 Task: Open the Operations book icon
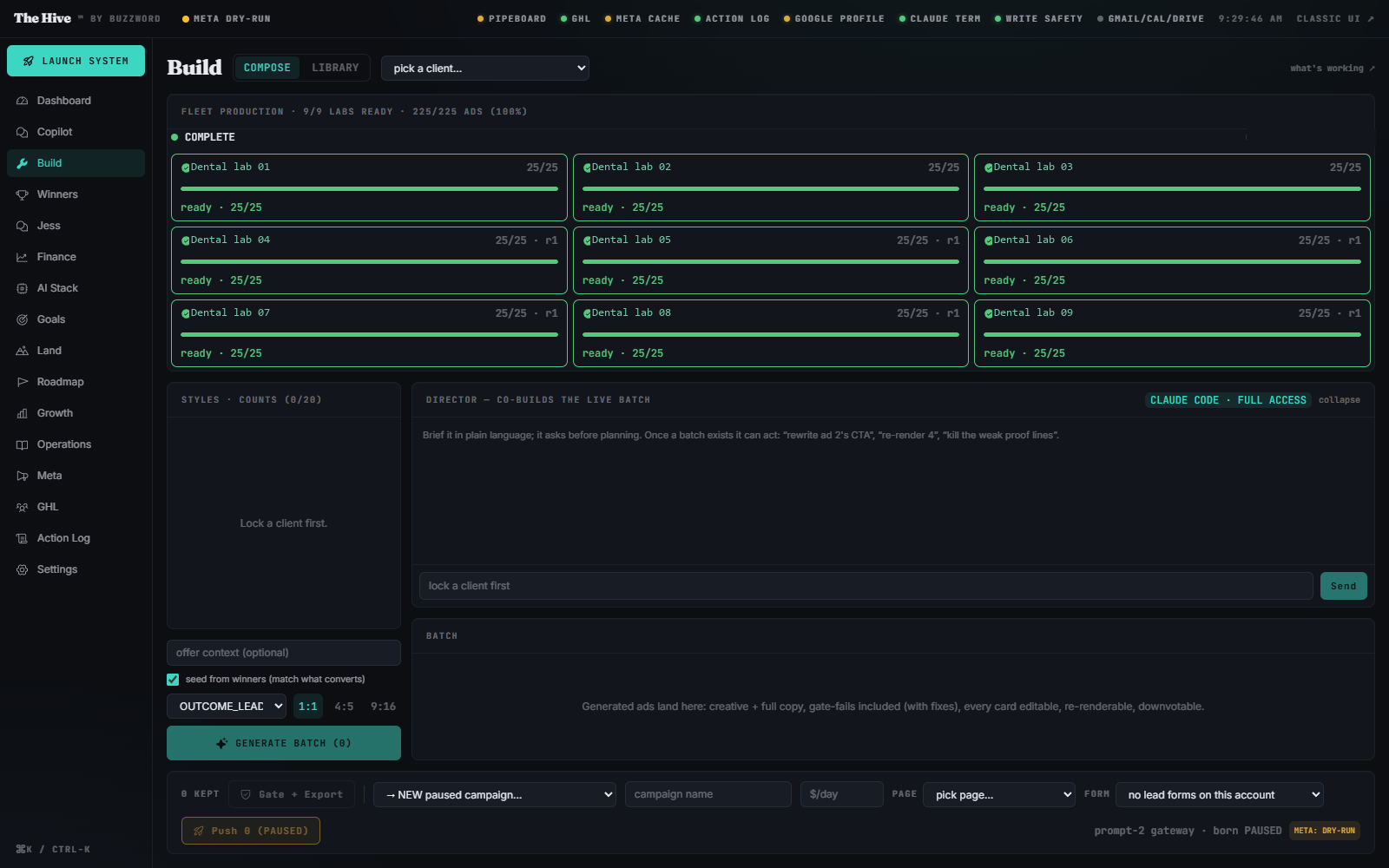pos(23,444)
